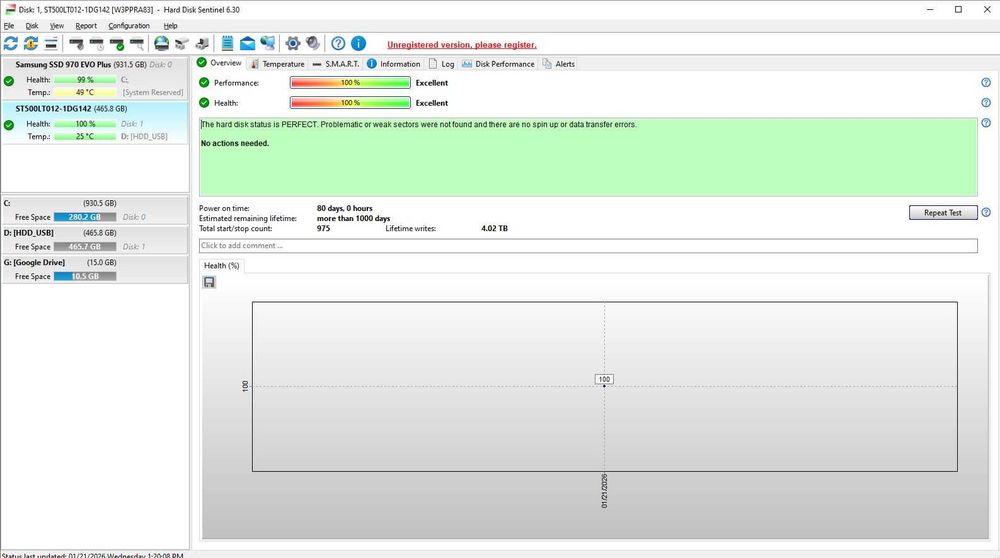
Task: Switch to the Alerts tab
Action: [x=559, y=64]
